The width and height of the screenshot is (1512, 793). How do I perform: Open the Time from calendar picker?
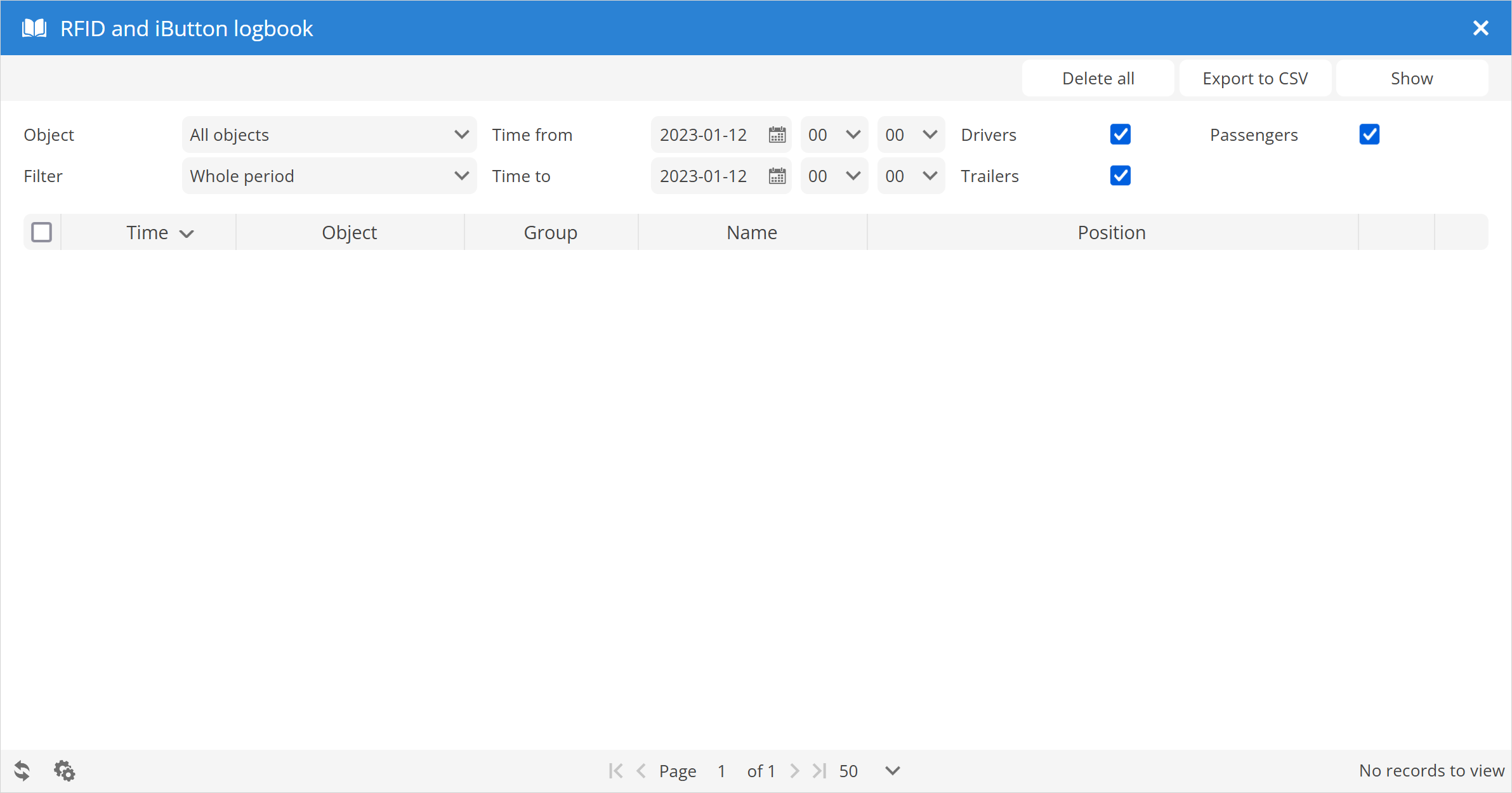(x=777, y=134)
